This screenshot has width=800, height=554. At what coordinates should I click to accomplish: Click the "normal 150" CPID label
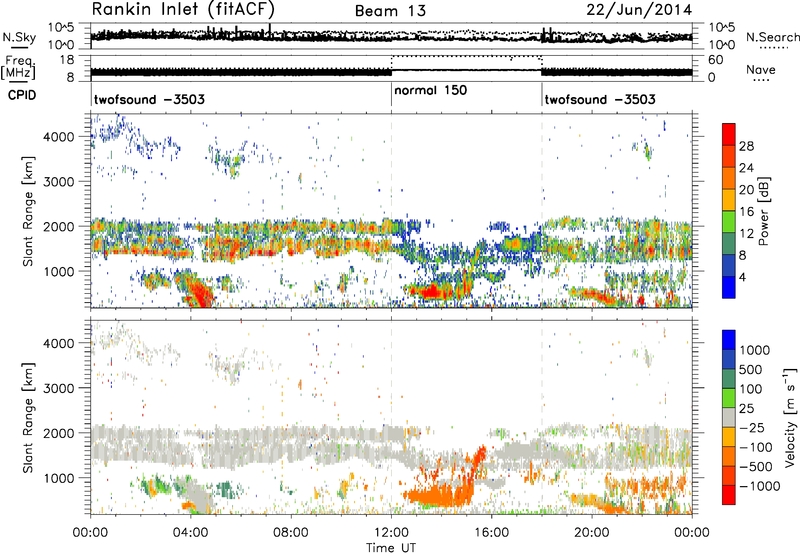(x=431, y=90)
